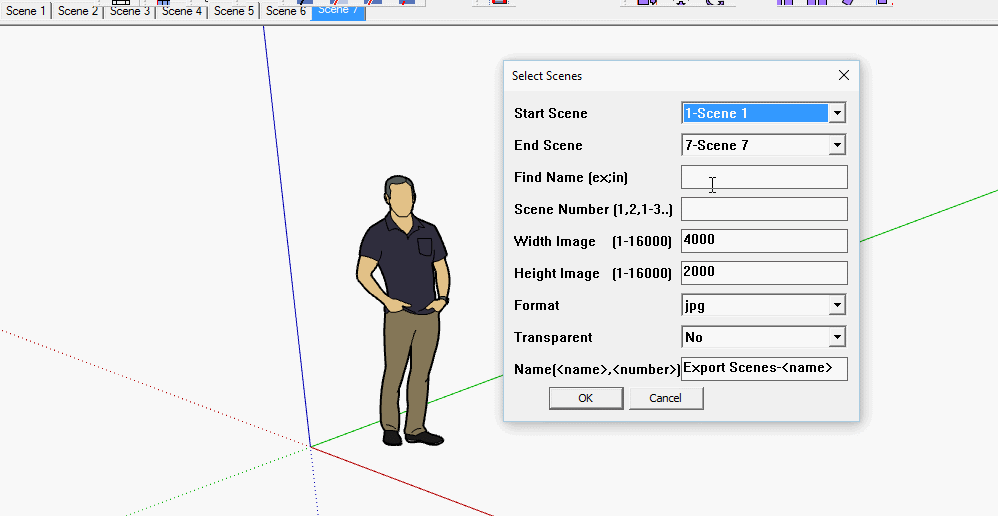Expand the Start Scene dropdown
Screen dimensions: 998x516
coord(837,113)
